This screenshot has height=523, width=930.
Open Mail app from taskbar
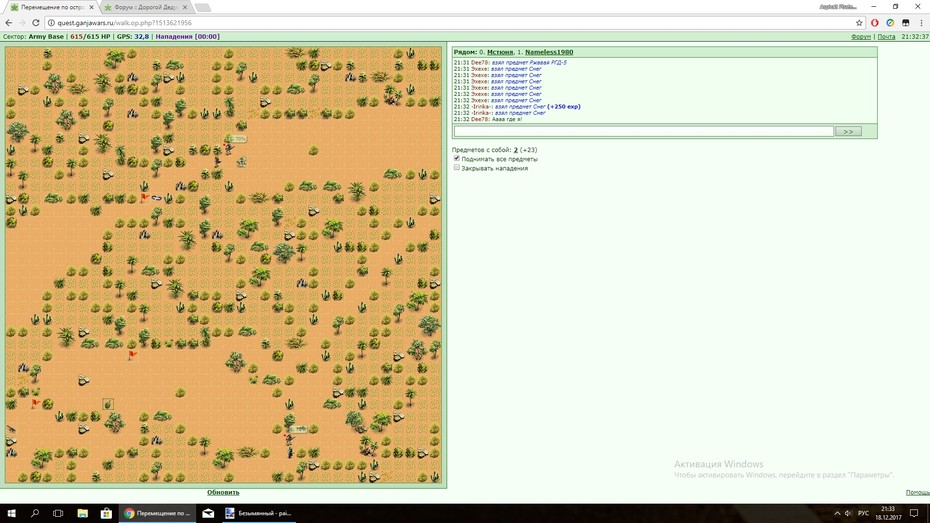point(208,513)
